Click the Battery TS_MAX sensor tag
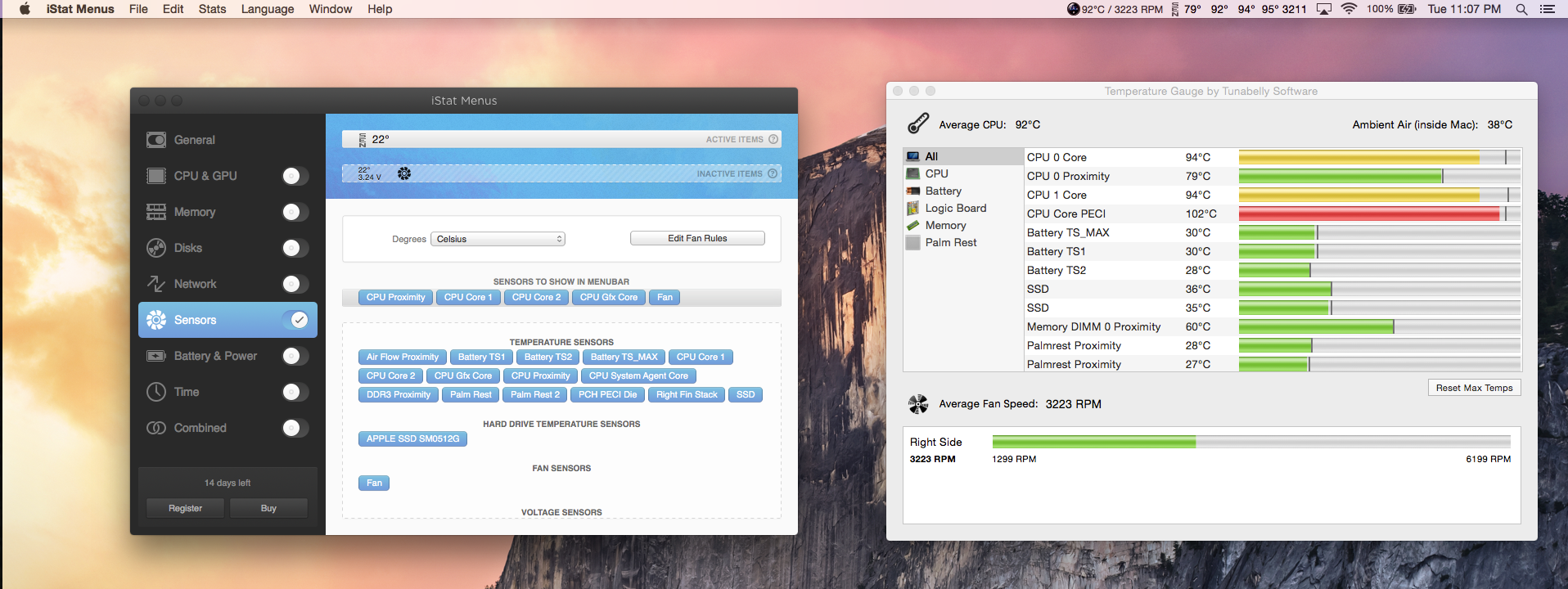This screenshot has height=589, width=1568. 624,357
